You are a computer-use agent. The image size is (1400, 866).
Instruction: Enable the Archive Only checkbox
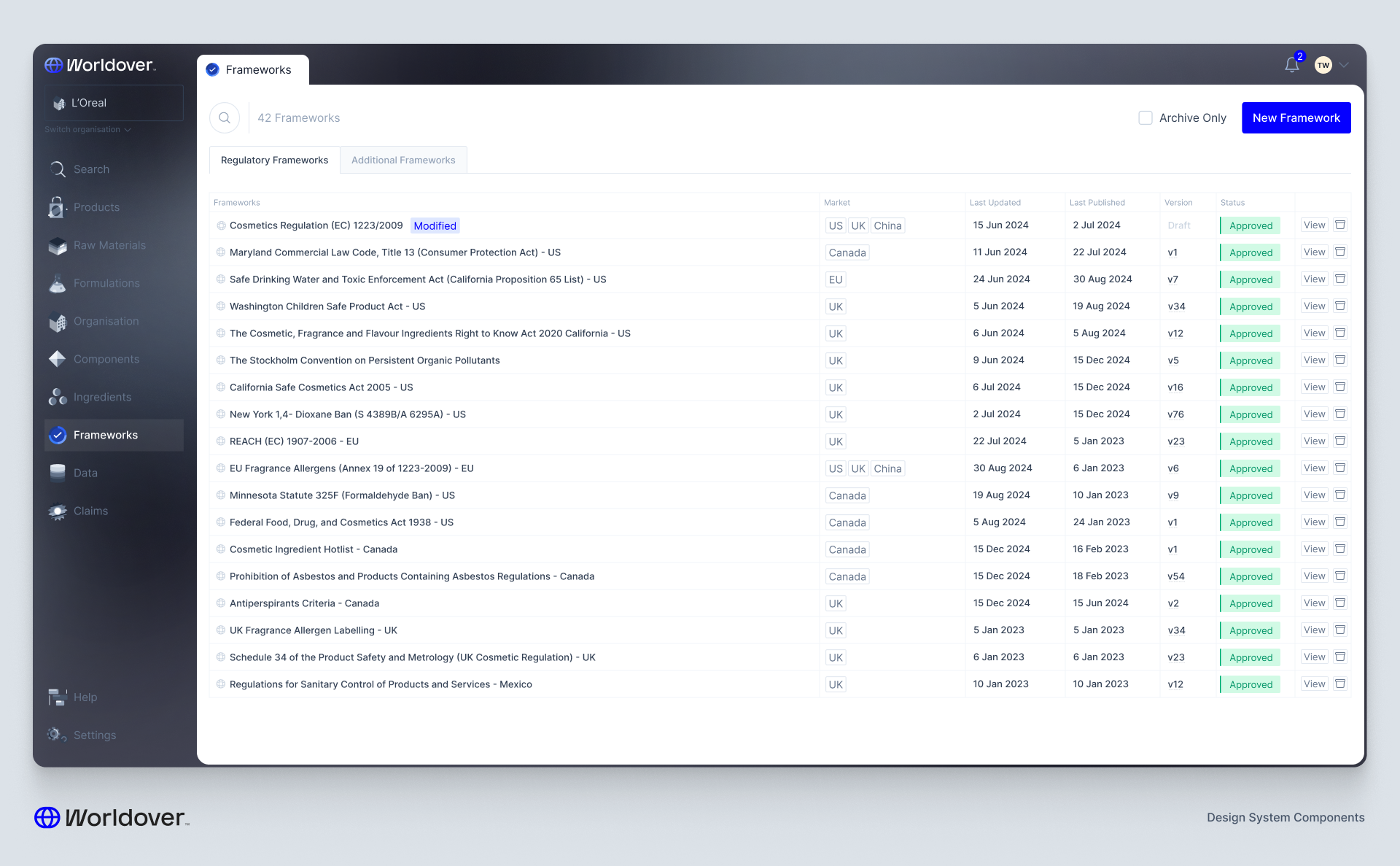(1146, 118)
